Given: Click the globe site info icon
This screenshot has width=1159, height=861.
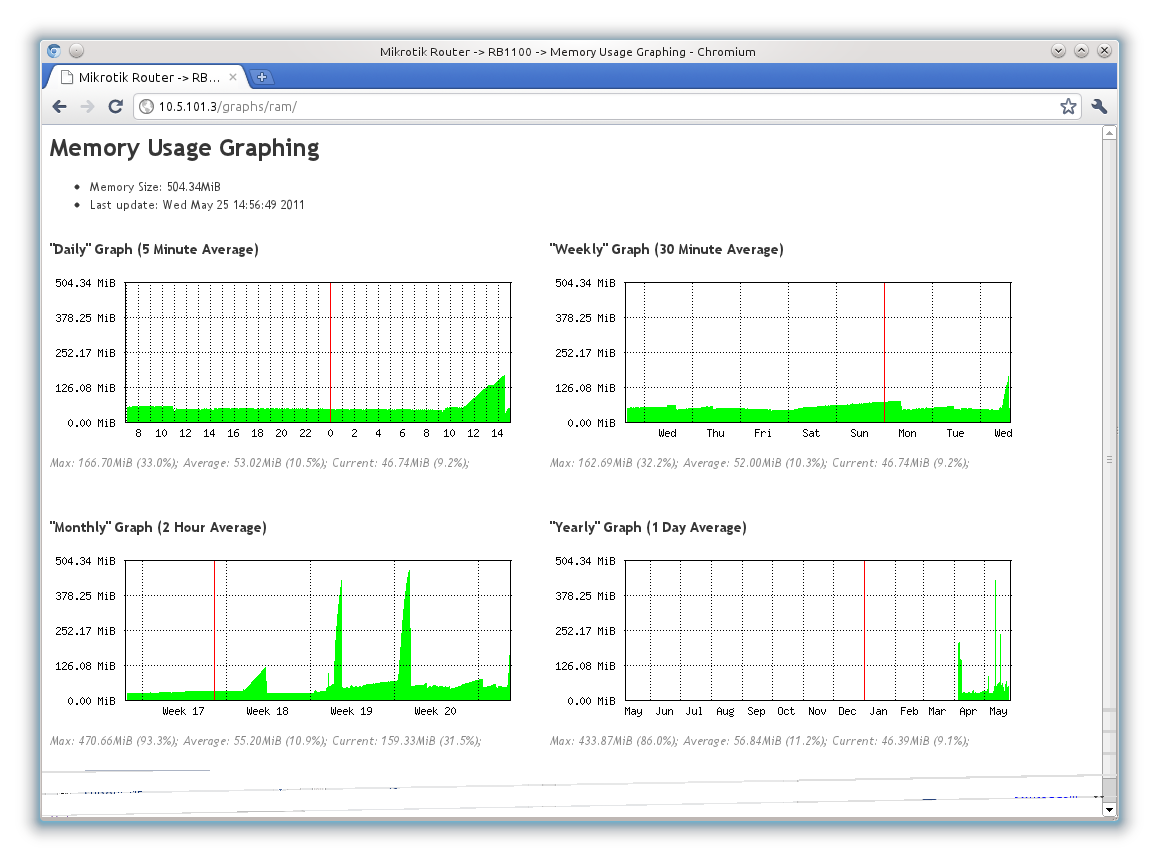Looking at the screenshot, I should tap(146, 107).
